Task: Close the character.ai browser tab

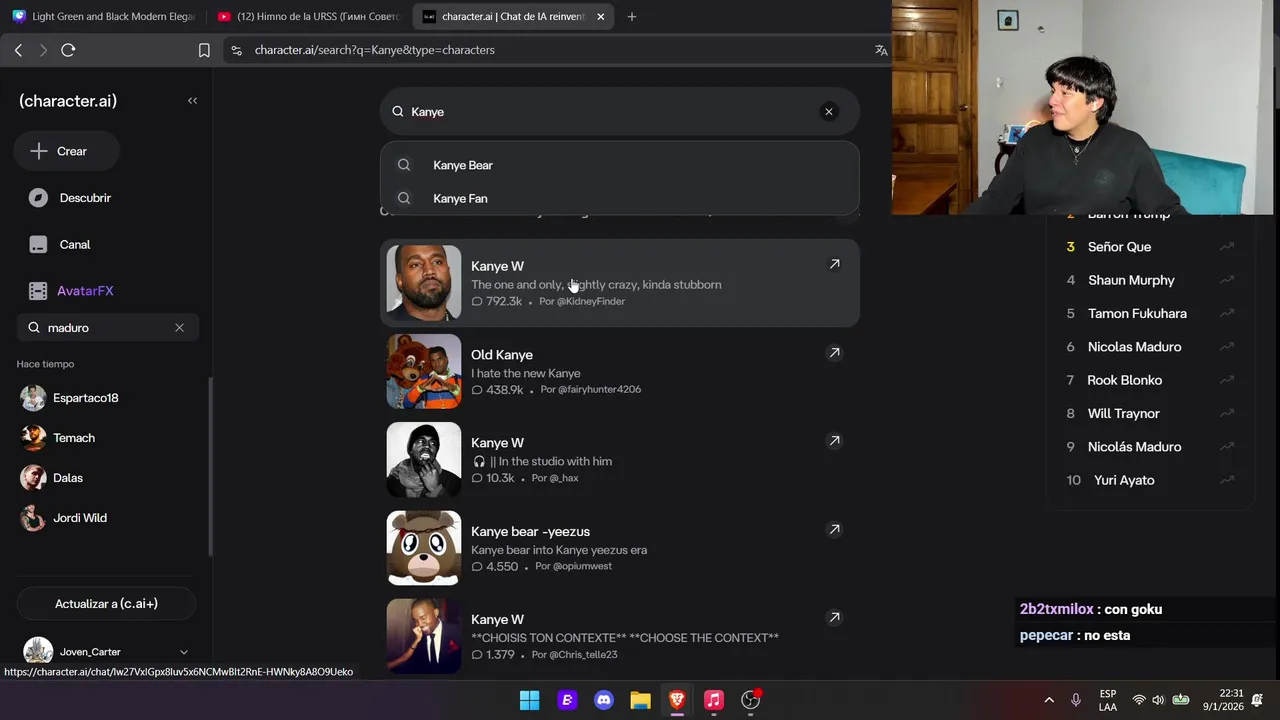Action: pyautogui.click(x=601, y=16)
